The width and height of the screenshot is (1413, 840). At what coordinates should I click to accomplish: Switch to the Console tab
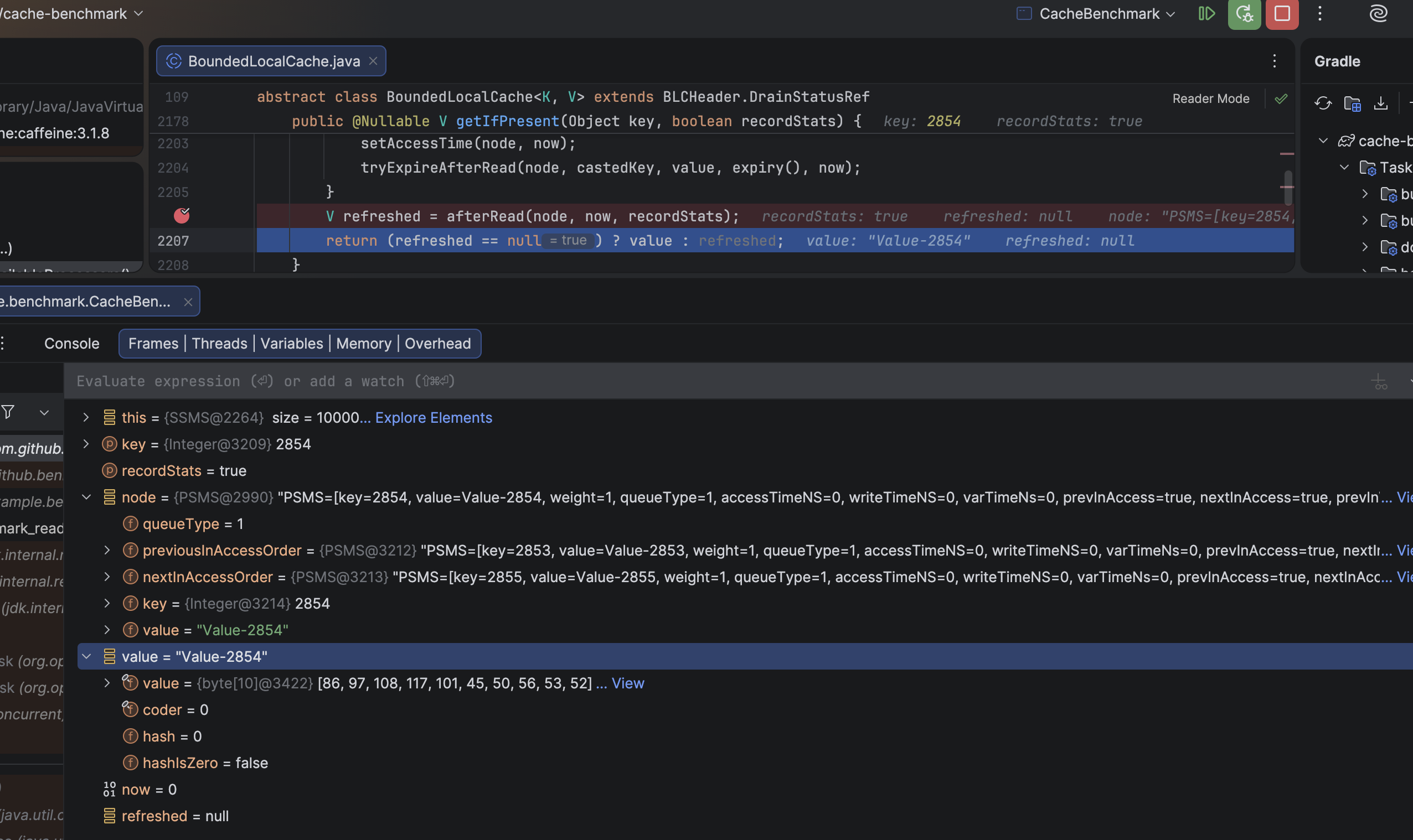[x=71, y=344]
